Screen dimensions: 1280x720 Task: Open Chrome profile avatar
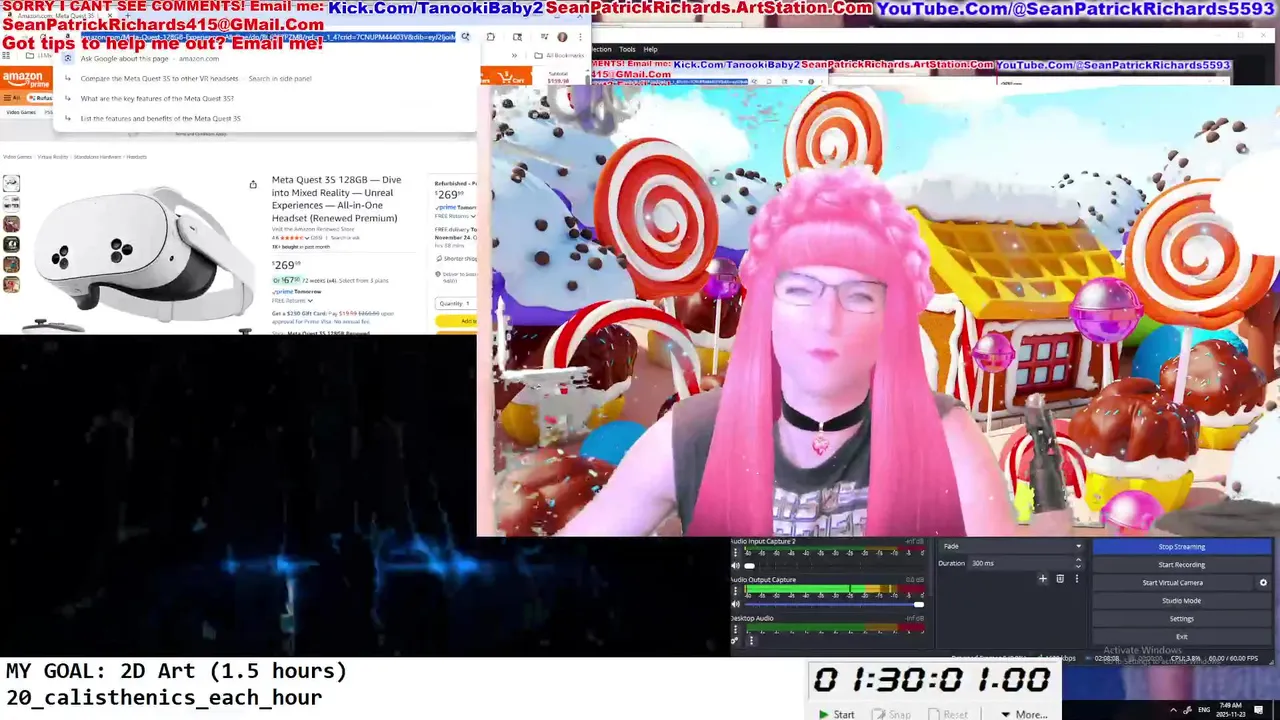coord(562,37)
